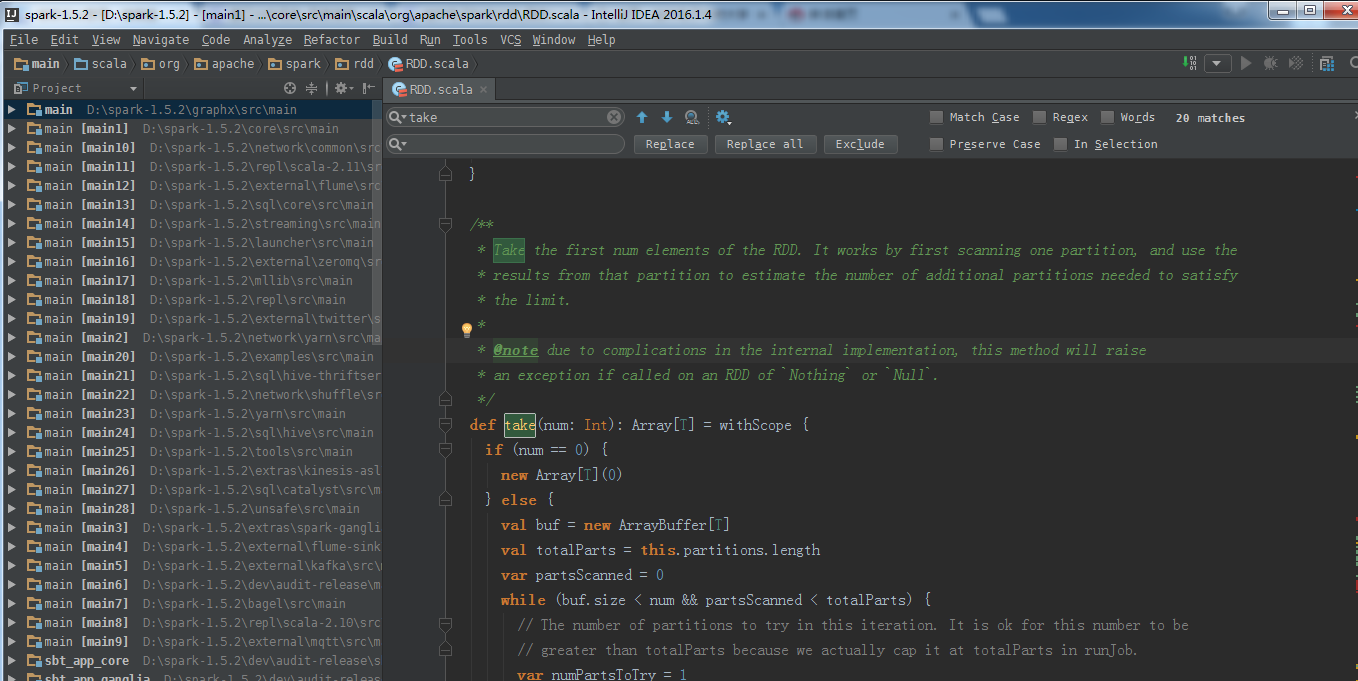Go to next search occurrence arrow
This screenshot has width=1358, height=681.
click(667, 117)
